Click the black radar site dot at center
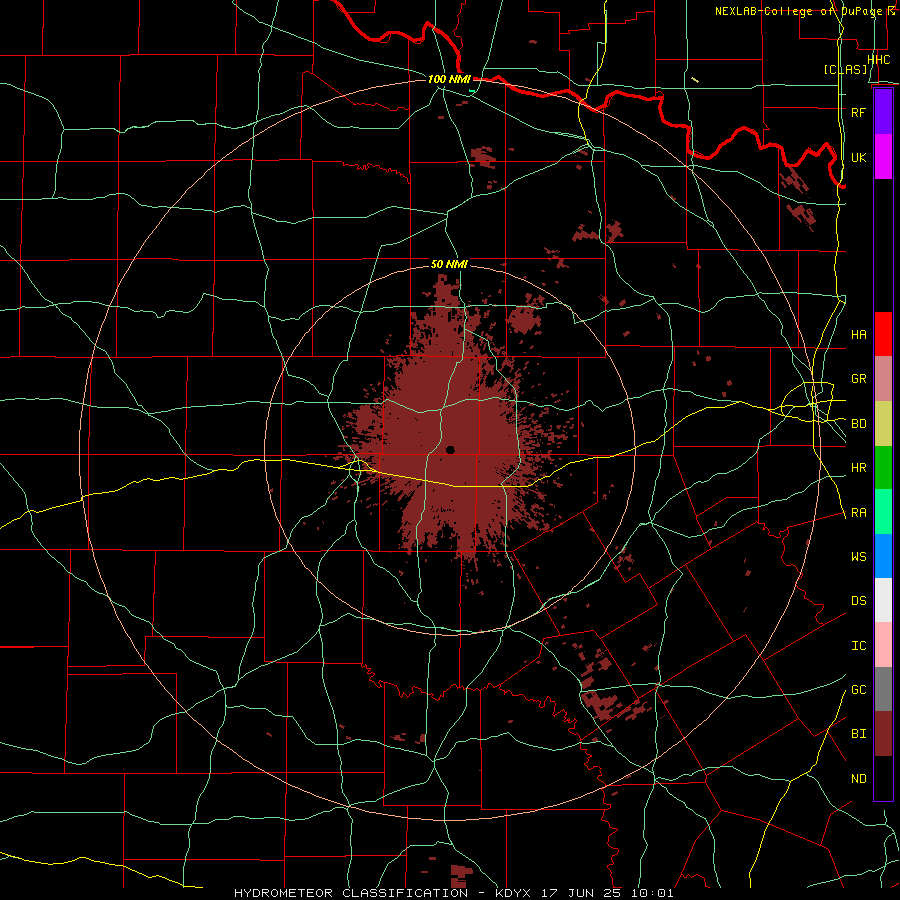Screen dimensions: 900x900 [x=450, y=449]
